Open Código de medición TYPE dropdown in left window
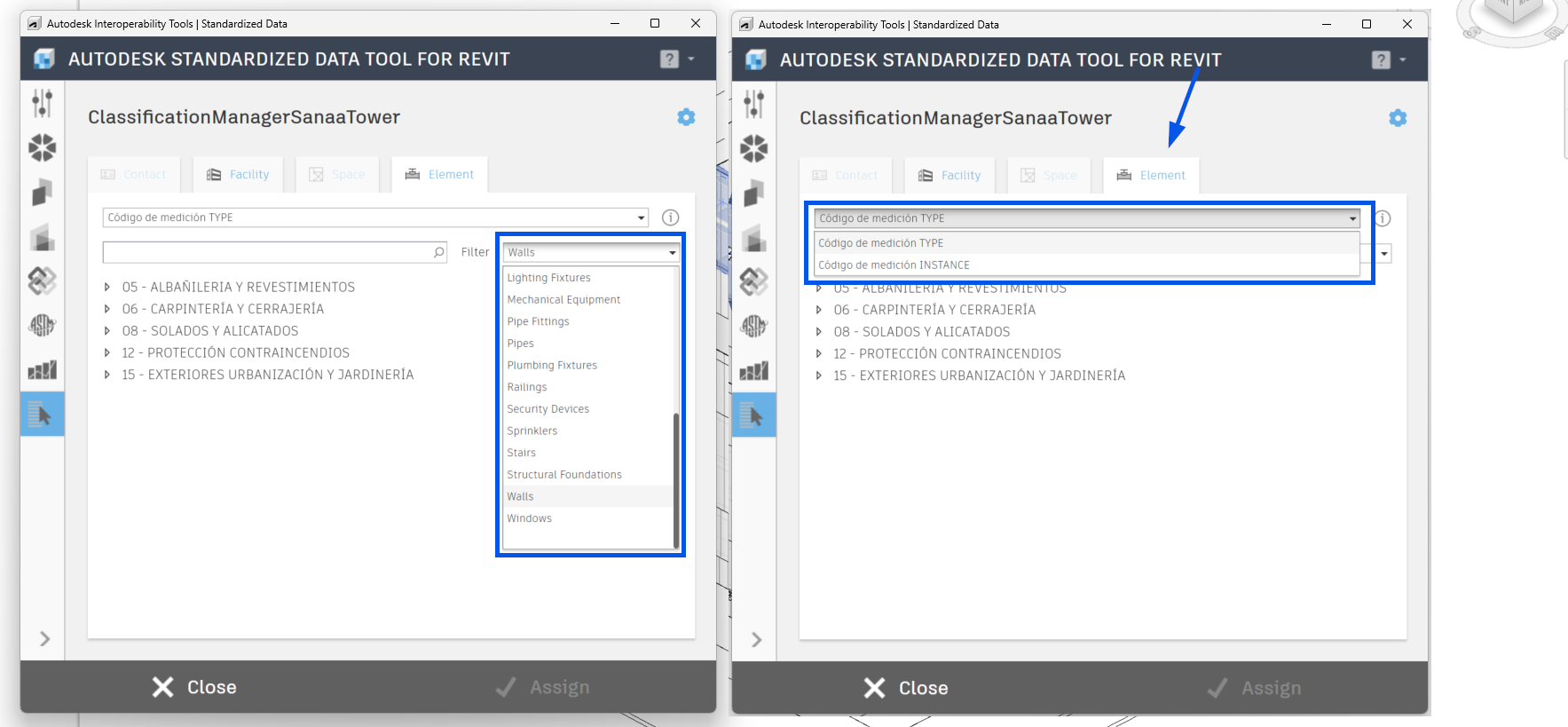Screen dimensions: 1568x727 pos(375,217)
